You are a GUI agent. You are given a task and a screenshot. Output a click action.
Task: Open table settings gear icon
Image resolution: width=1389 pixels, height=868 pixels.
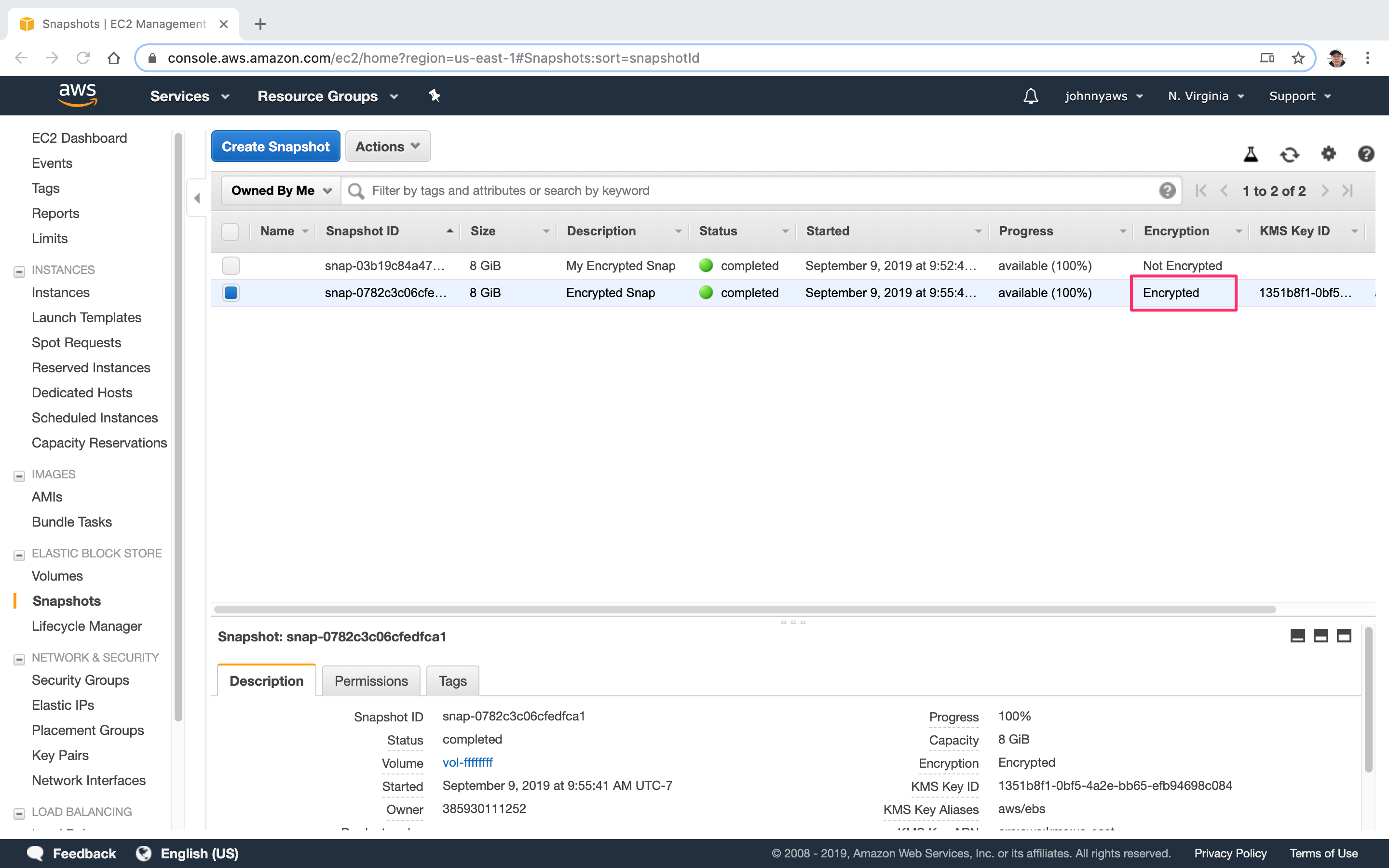[x=1328, y=153]
